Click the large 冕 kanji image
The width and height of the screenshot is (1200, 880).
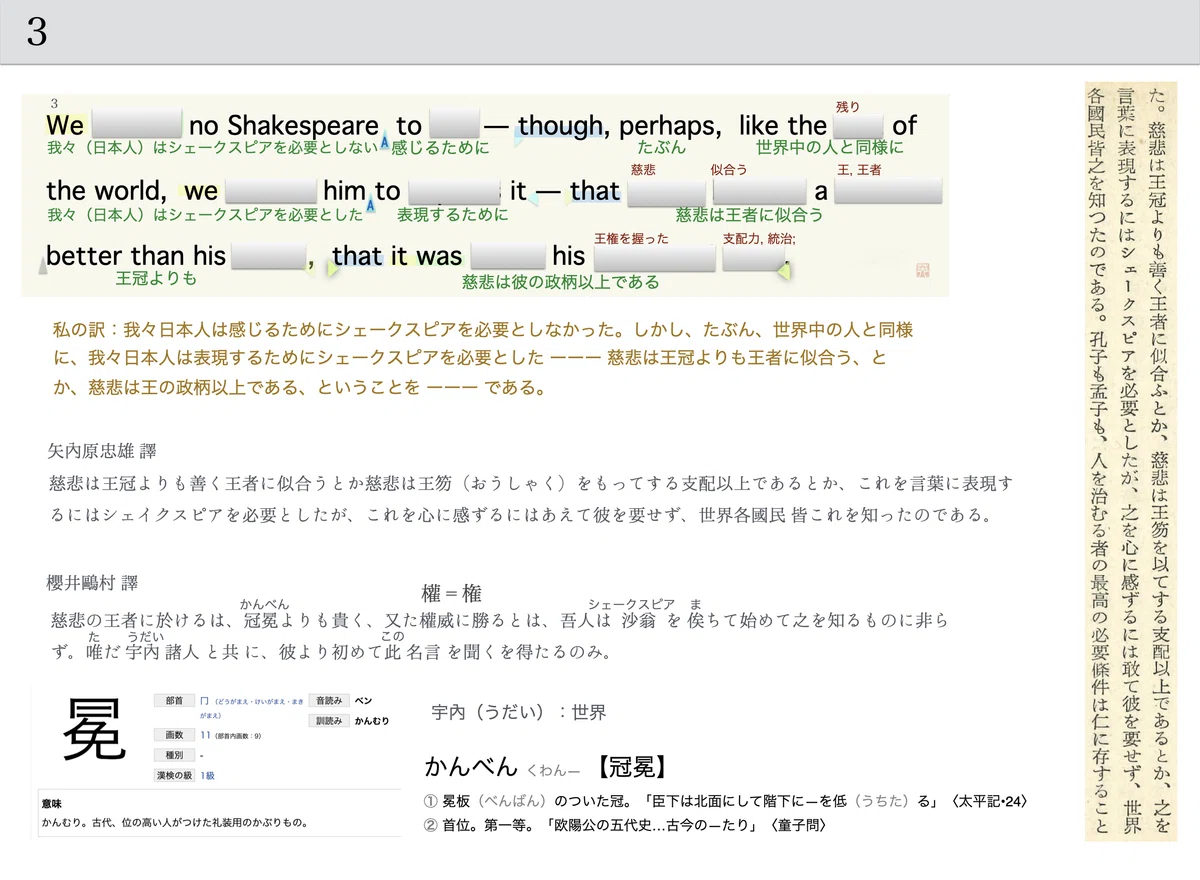94,730
